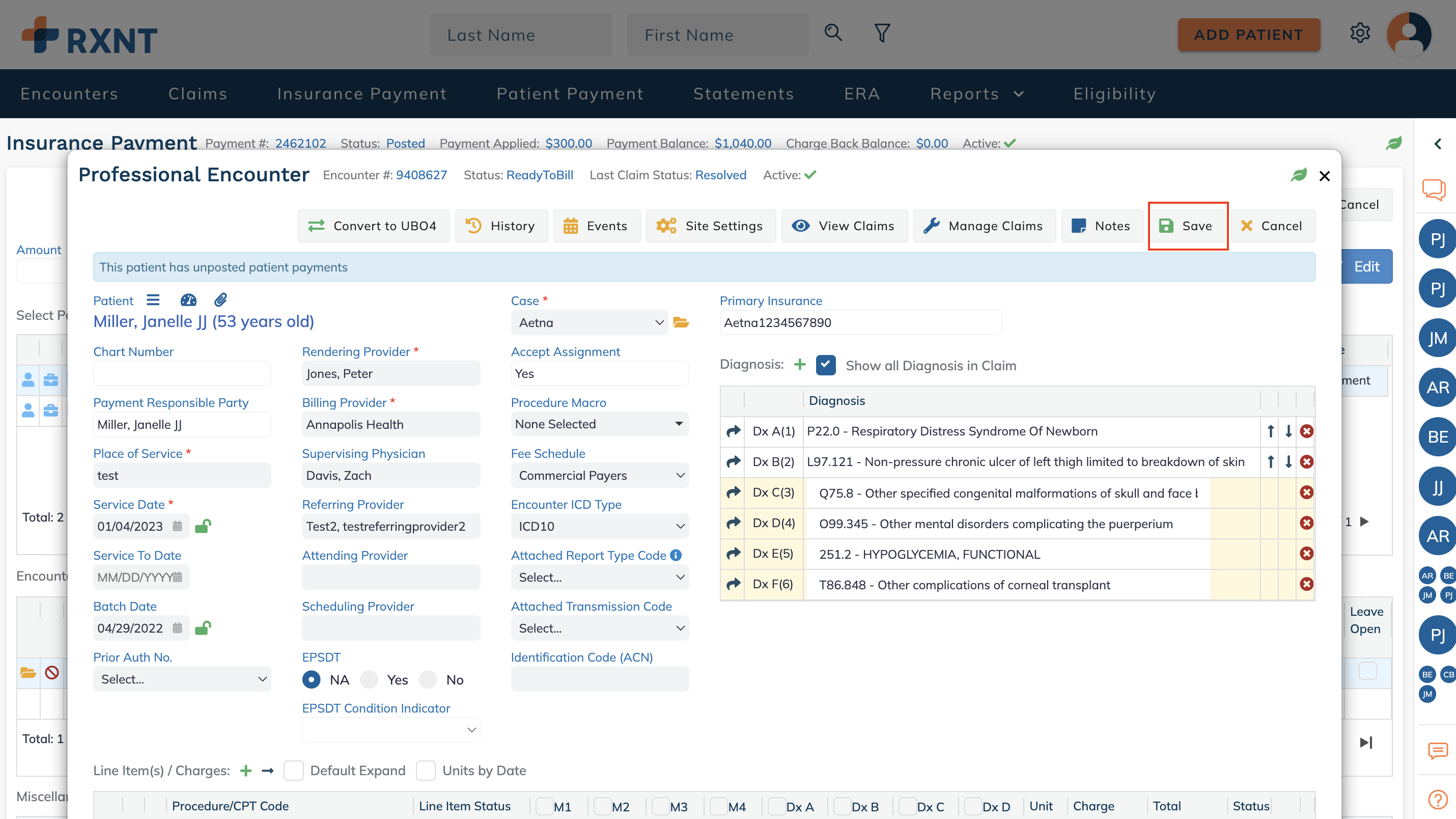1456x819 pixels.
Task: Move Dx B(2) diagnosis up
Action: coord(1270,461)
